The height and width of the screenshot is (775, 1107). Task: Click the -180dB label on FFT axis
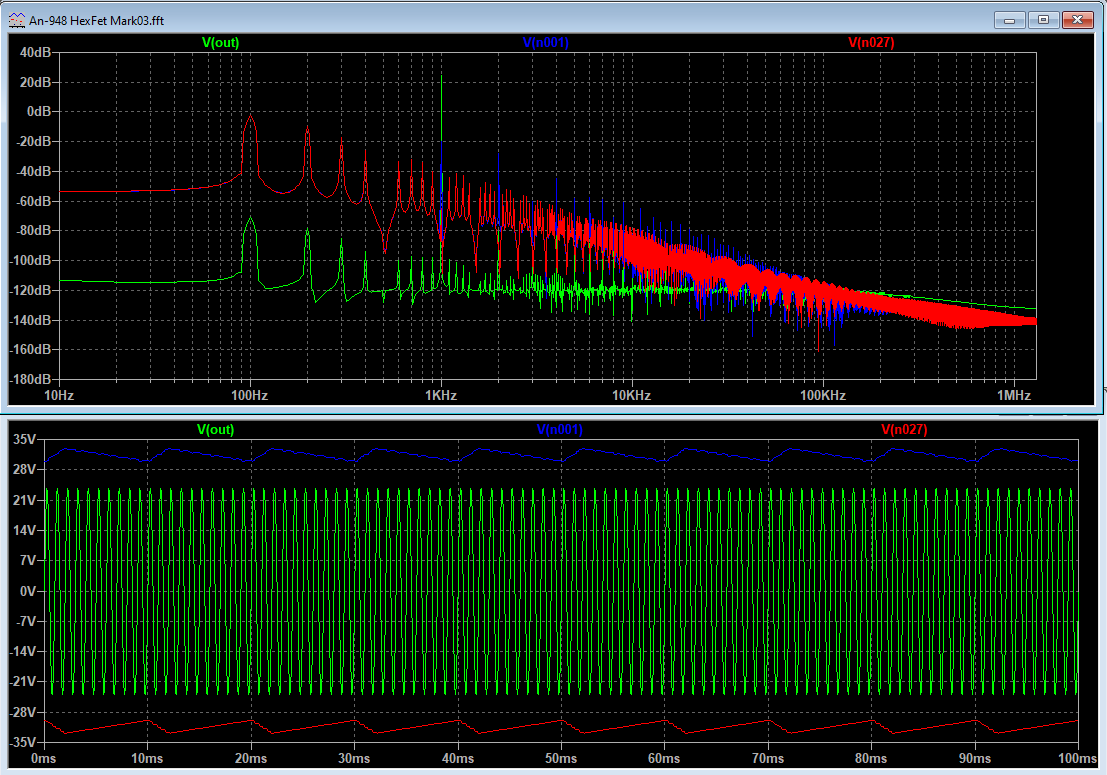29,380
